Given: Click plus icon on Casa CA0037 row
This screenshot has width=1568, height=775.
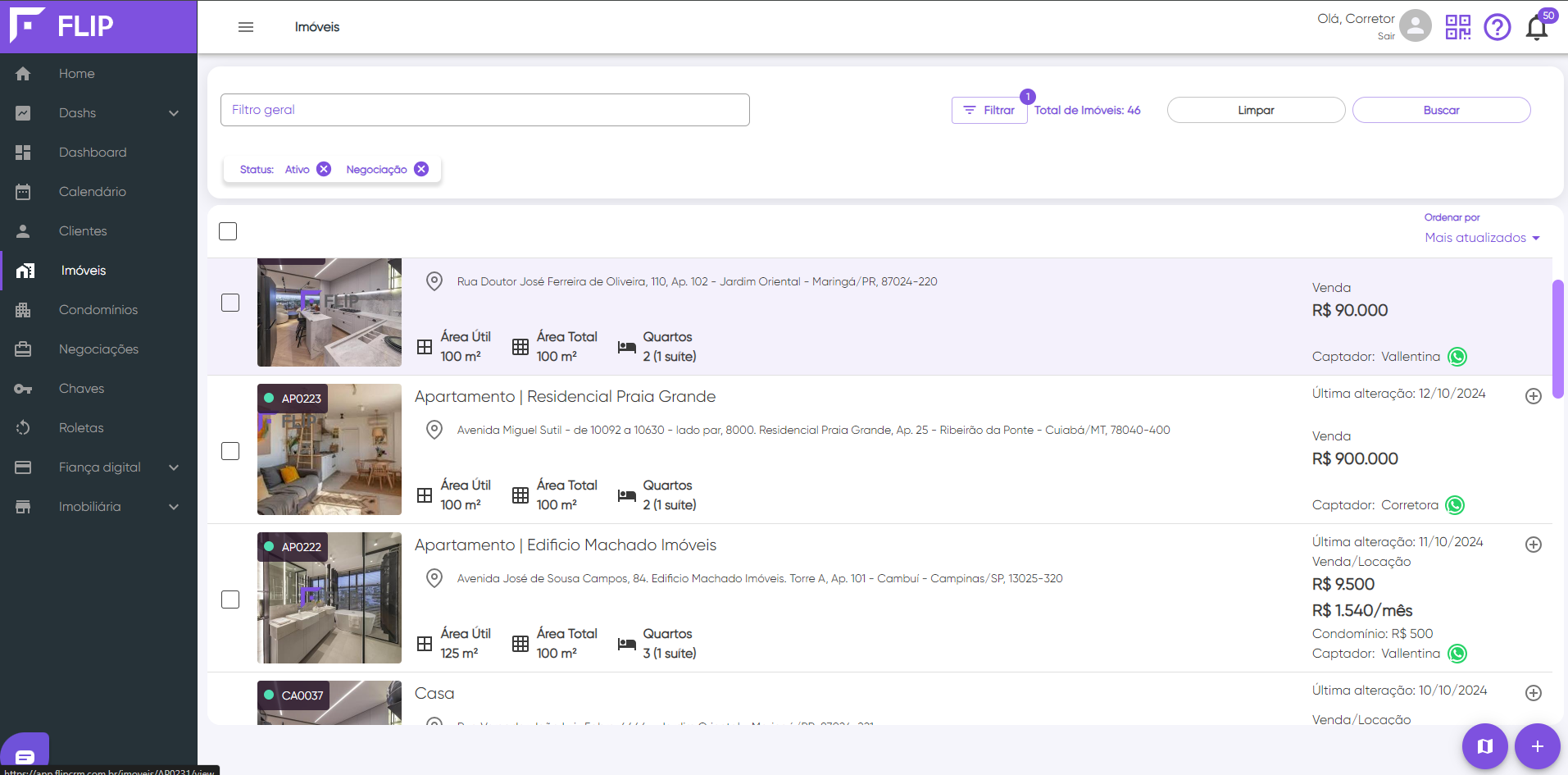Looking at the screenshot, I should pos(1534,693).
